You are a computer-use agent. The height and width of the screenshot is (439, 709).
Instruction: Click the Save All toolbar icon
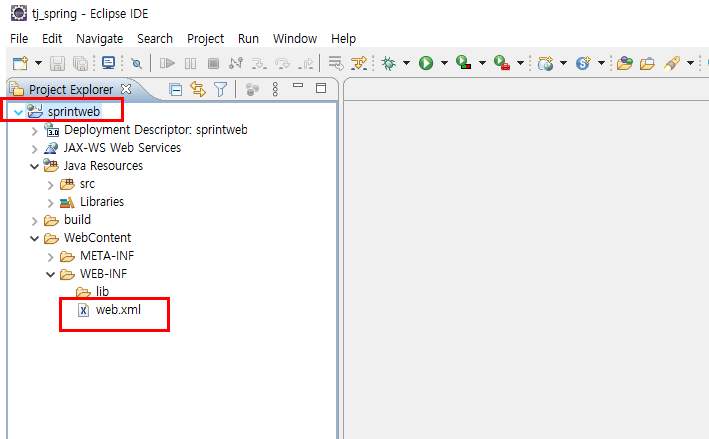pyautogui.click(x=80, y=63)
